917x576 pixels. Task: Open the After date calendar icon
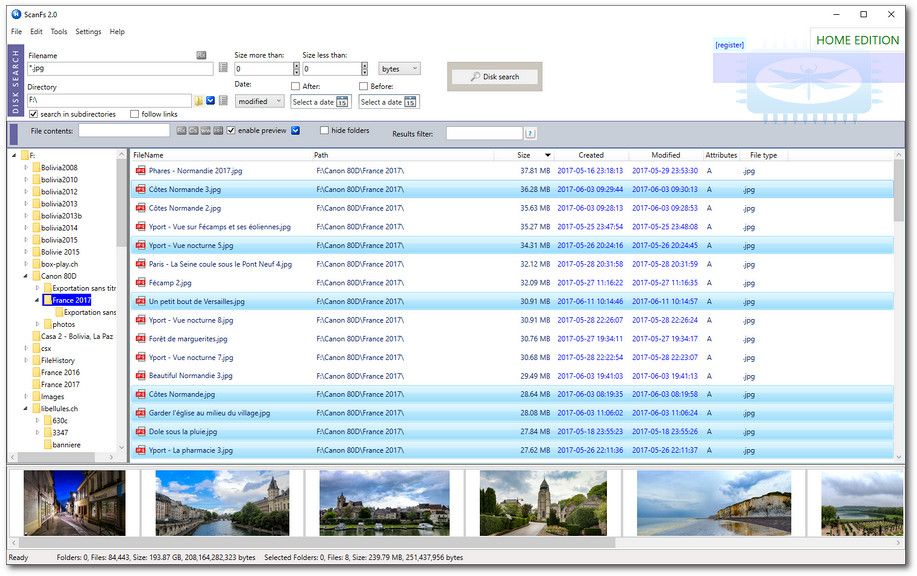pyautogui.click(x=342, y=102)
